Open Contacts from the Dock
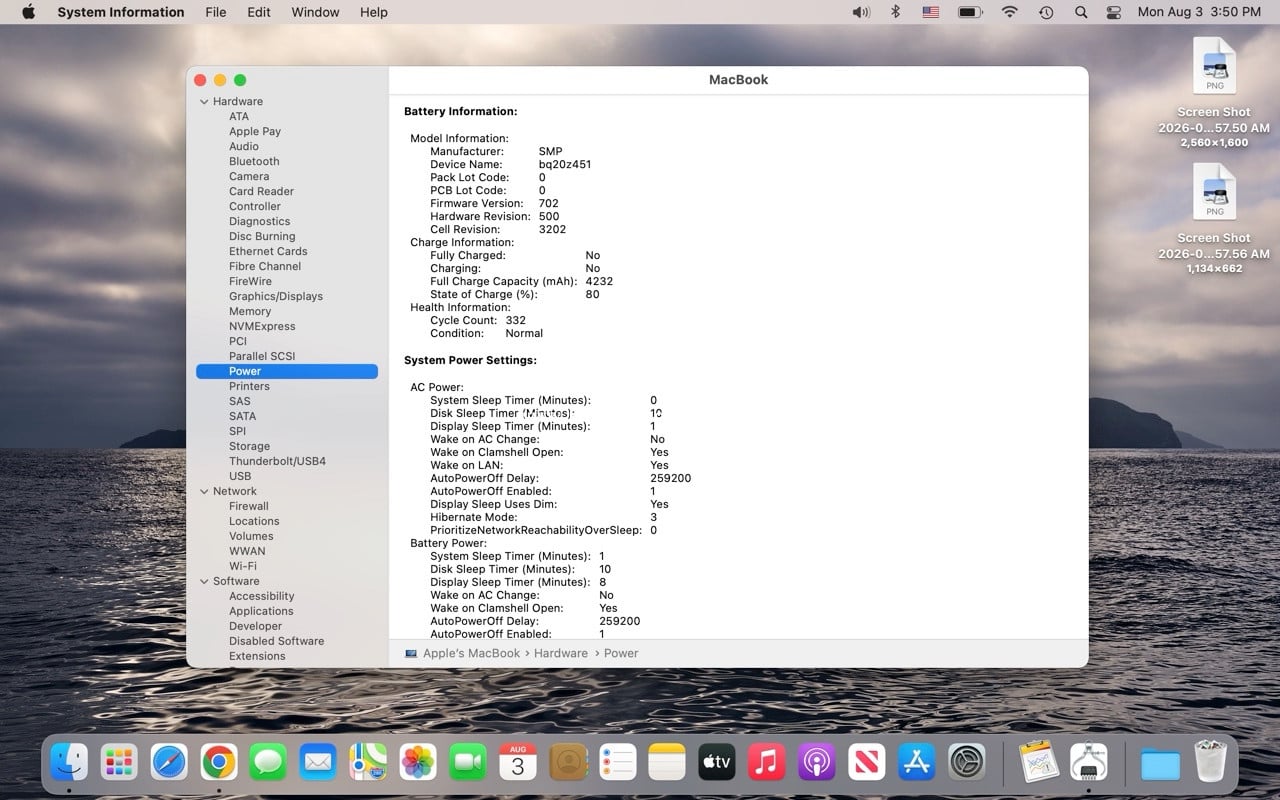The width and height of the screenshot is (1280, 800). point(568,763)
